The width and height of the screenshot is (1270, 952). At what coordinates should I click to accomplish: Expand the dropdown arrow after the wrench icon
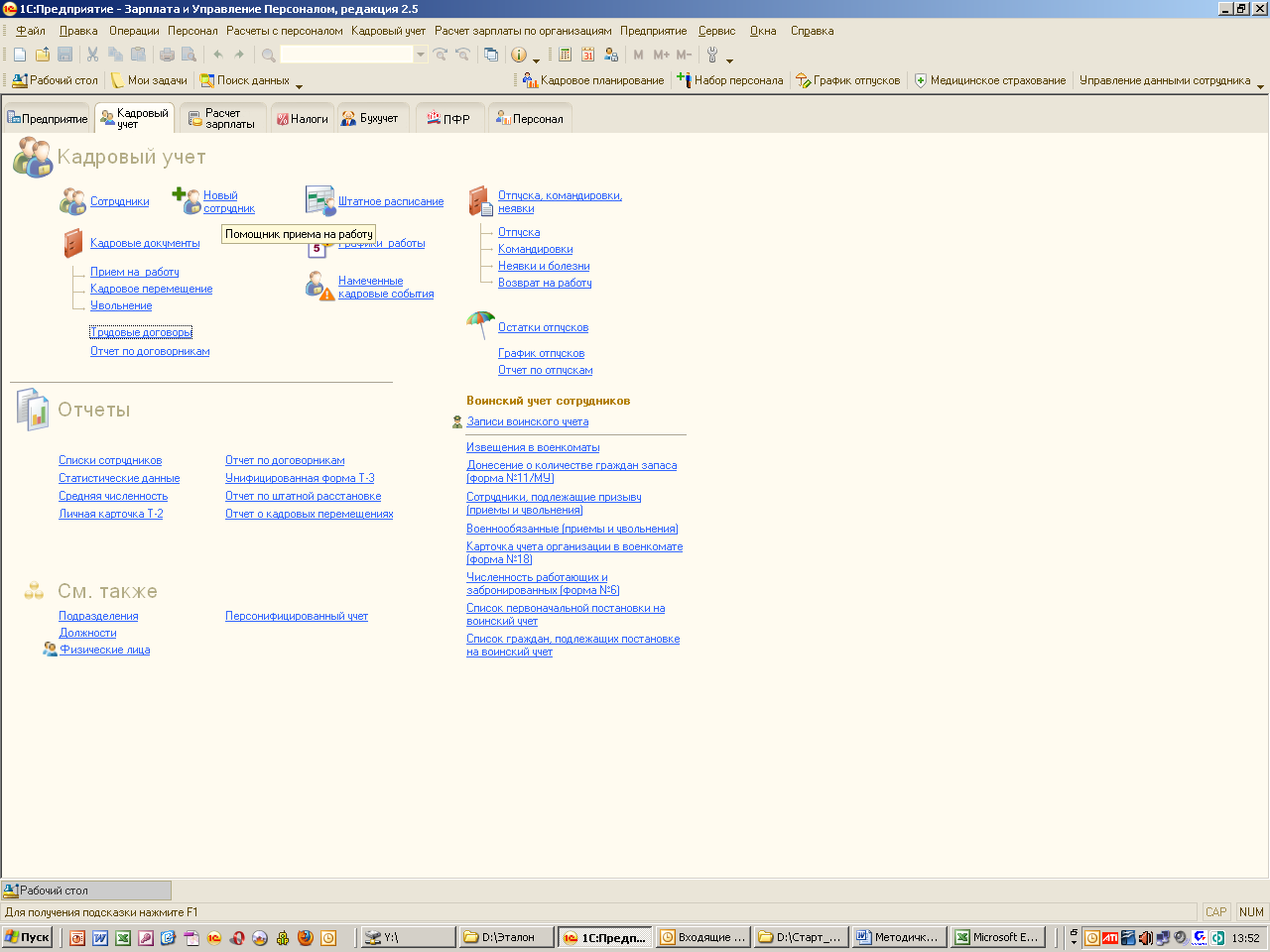point(730,59)
